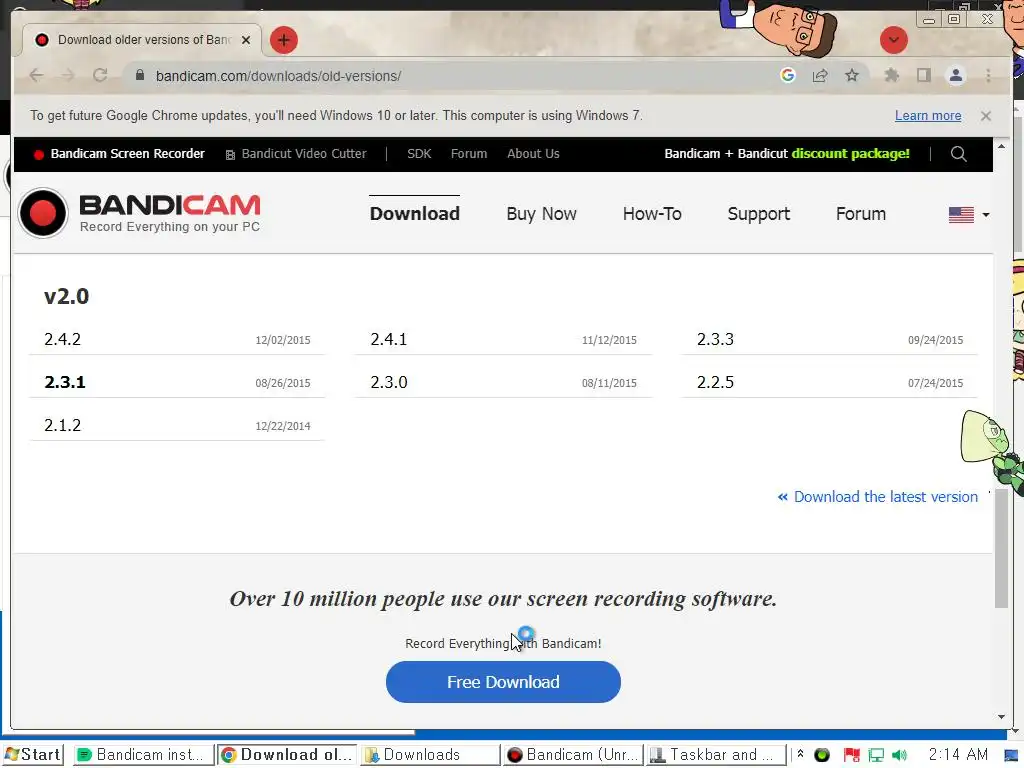Select Forum in main navigation
Viewport: 1024px width, 768px height.
pyautogui.click(x=861, y=214)
